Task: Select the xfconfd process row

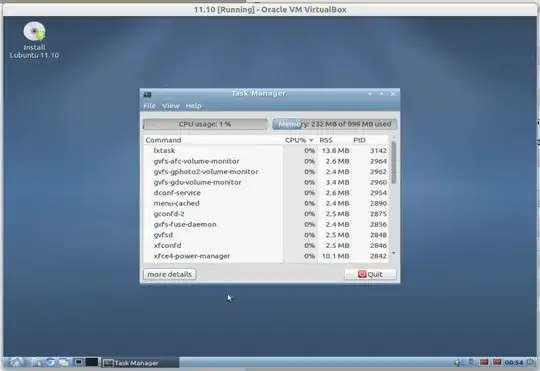Action: (266, 245)
